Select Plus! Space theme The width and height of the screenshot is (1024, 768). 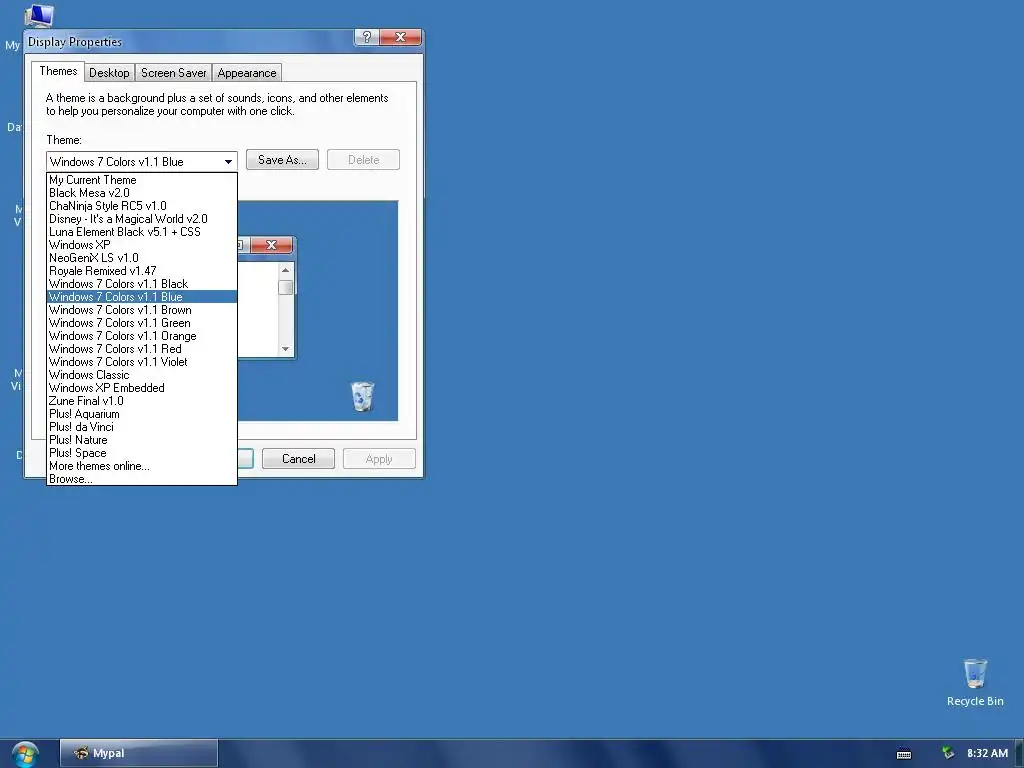click(x=142, y=453)
